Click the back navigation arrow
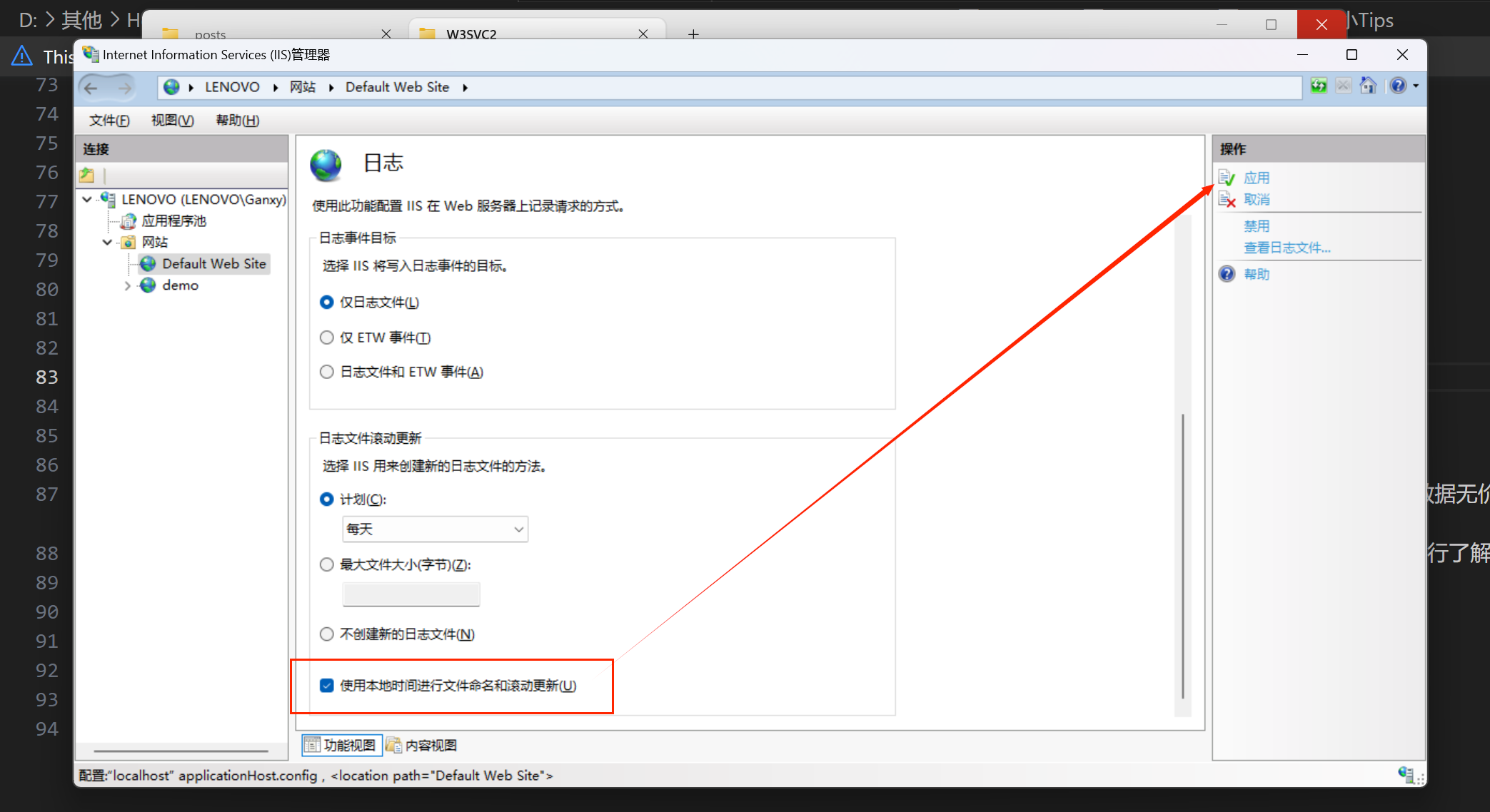This screenshot has height=812, width=1490. point(91,88)
